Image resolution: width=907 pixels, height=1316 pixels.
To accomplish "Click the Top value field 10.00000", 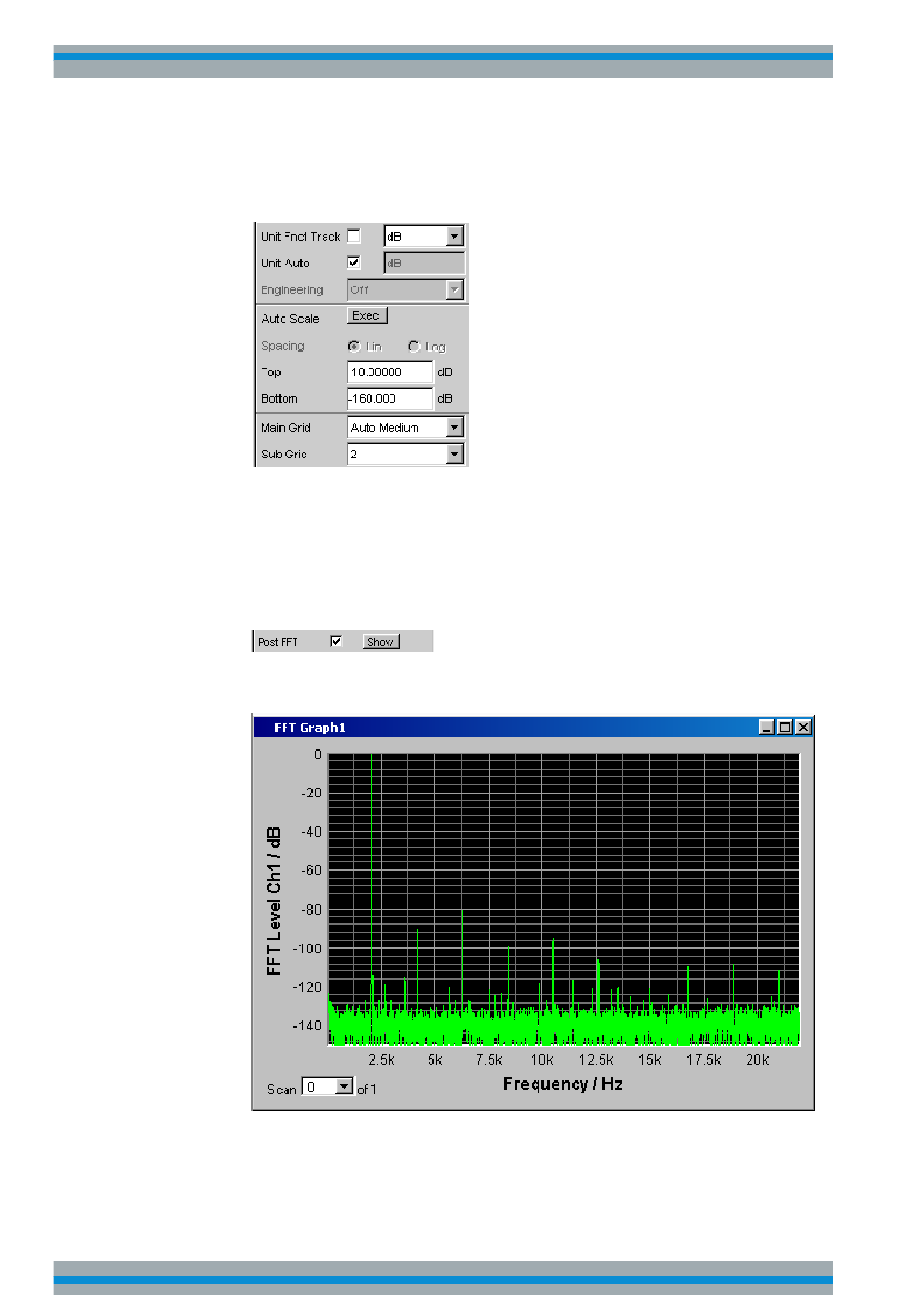I will 390,372.
